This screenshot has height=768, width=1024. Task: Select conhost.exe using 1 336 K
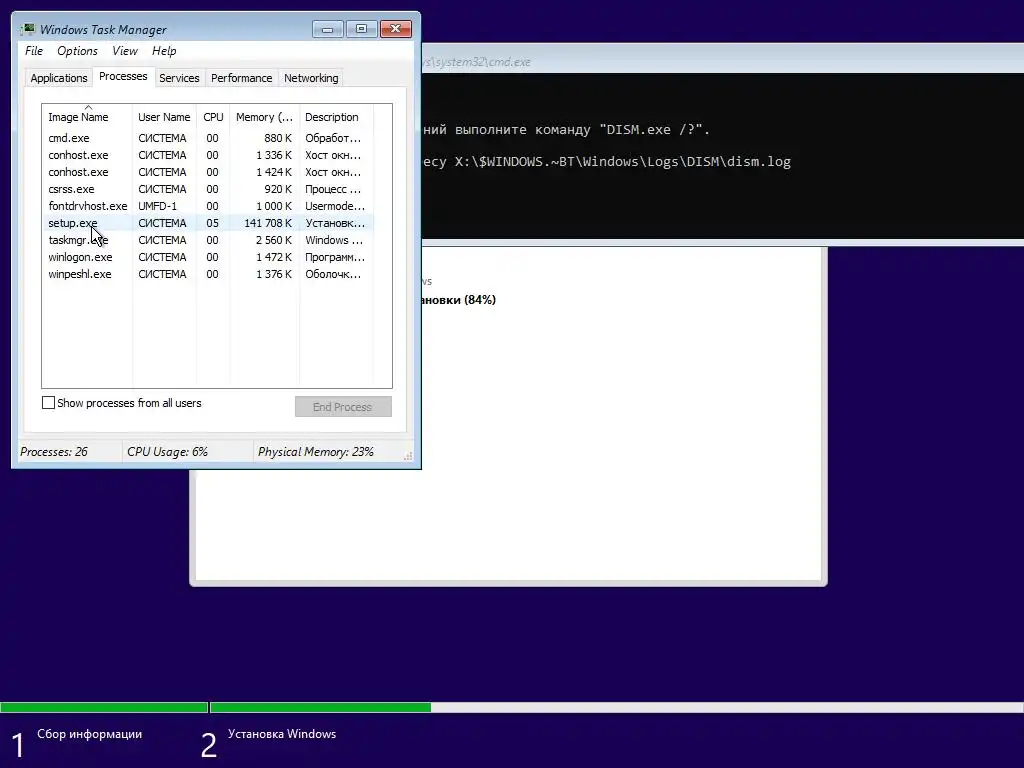coord(208,155)
